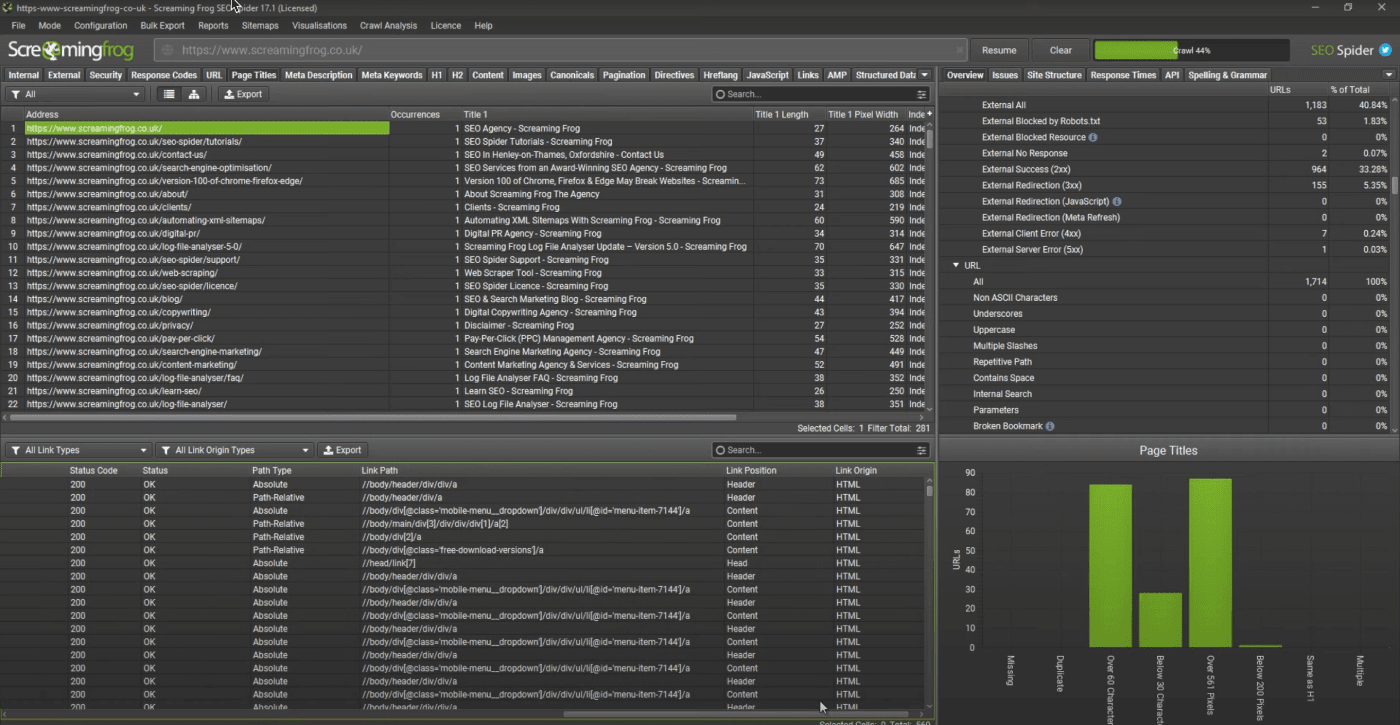Export the lower links table
Image resolution: width=1400 pixels, height=725 pixels.
coord(342,450)
